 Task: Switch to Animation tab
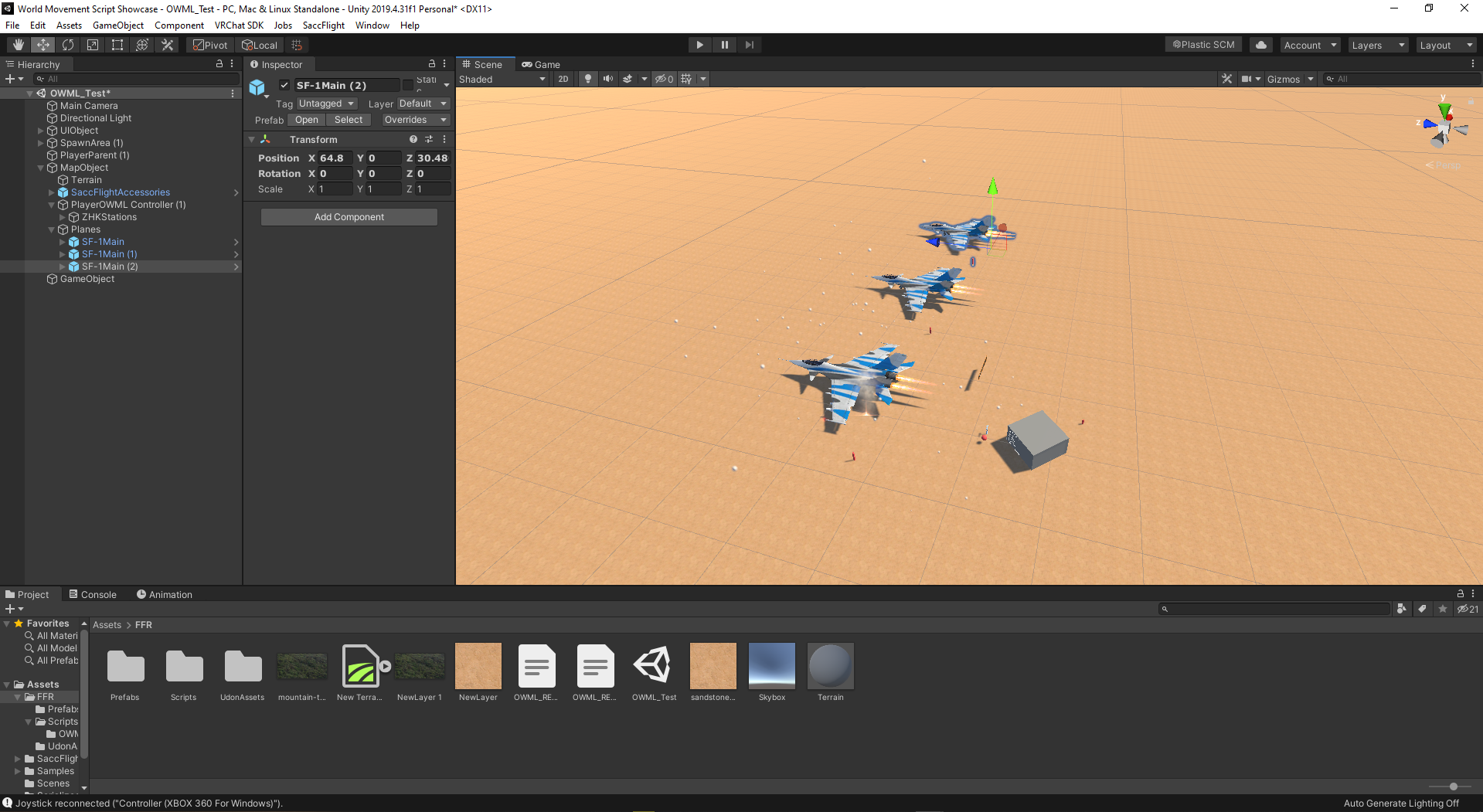click(165, 594)
